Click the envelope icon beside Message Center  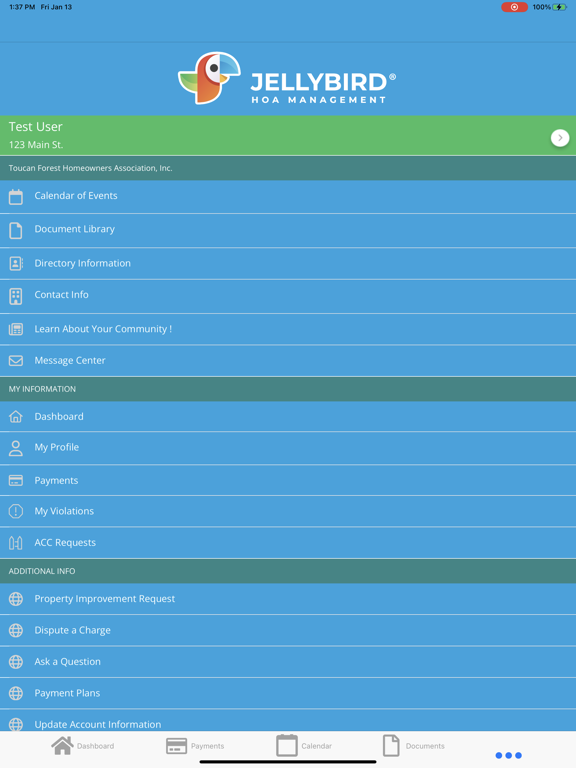coord(16,360)
